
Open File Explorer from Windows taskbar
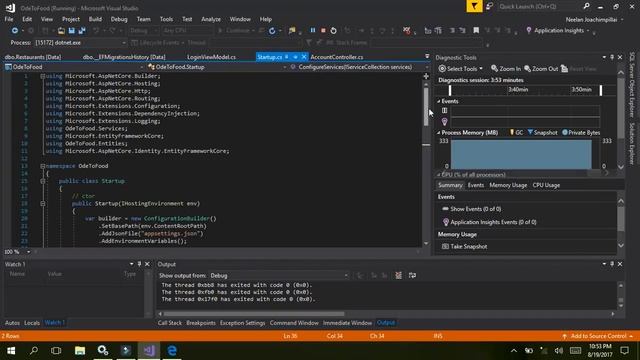(x=80, y=351)
